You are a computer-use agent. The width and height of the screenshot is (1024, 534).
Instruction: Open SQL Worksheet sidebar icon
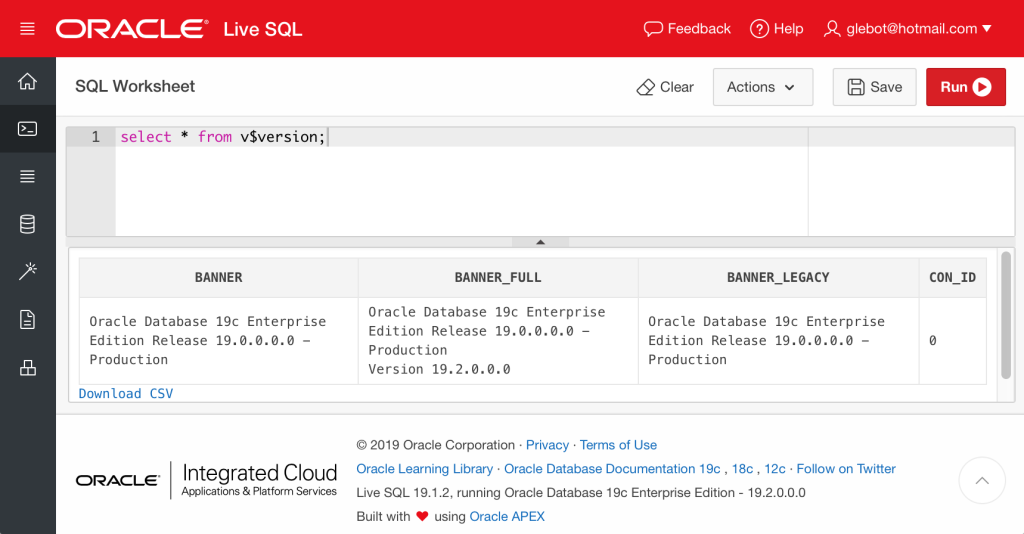click(x=27, y=129)
